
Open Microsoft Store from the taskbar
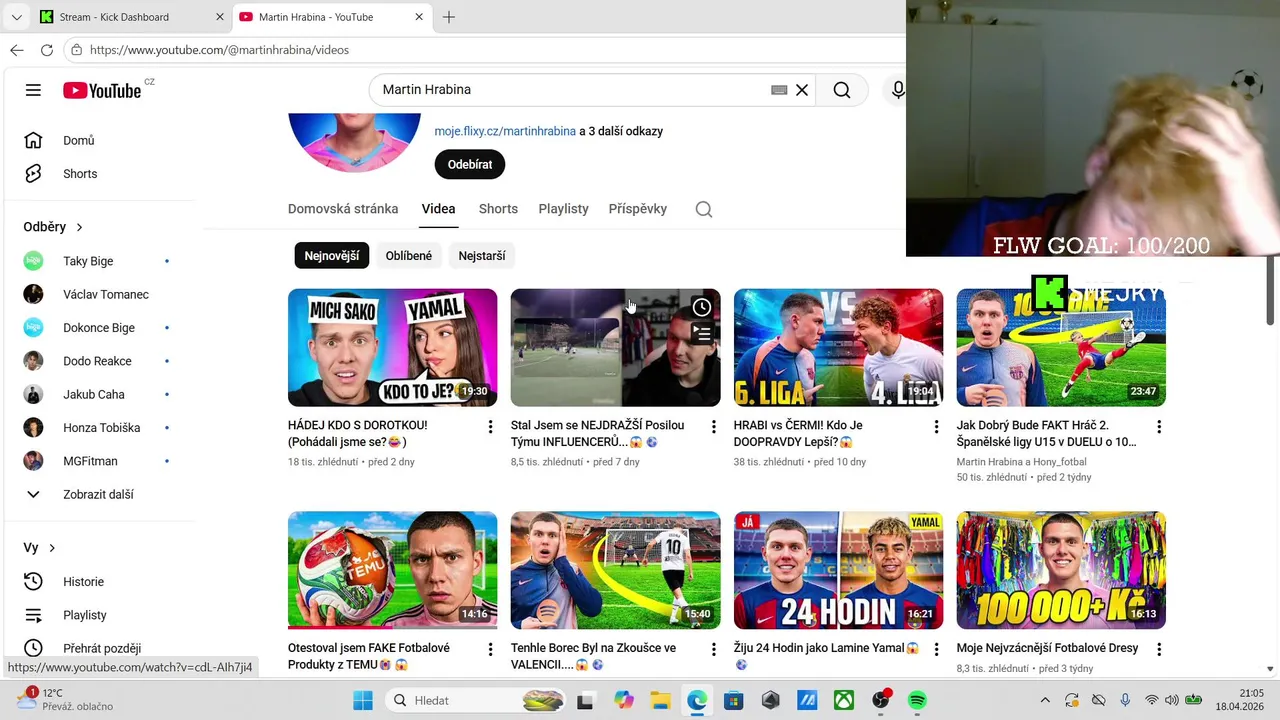[734, 700]
